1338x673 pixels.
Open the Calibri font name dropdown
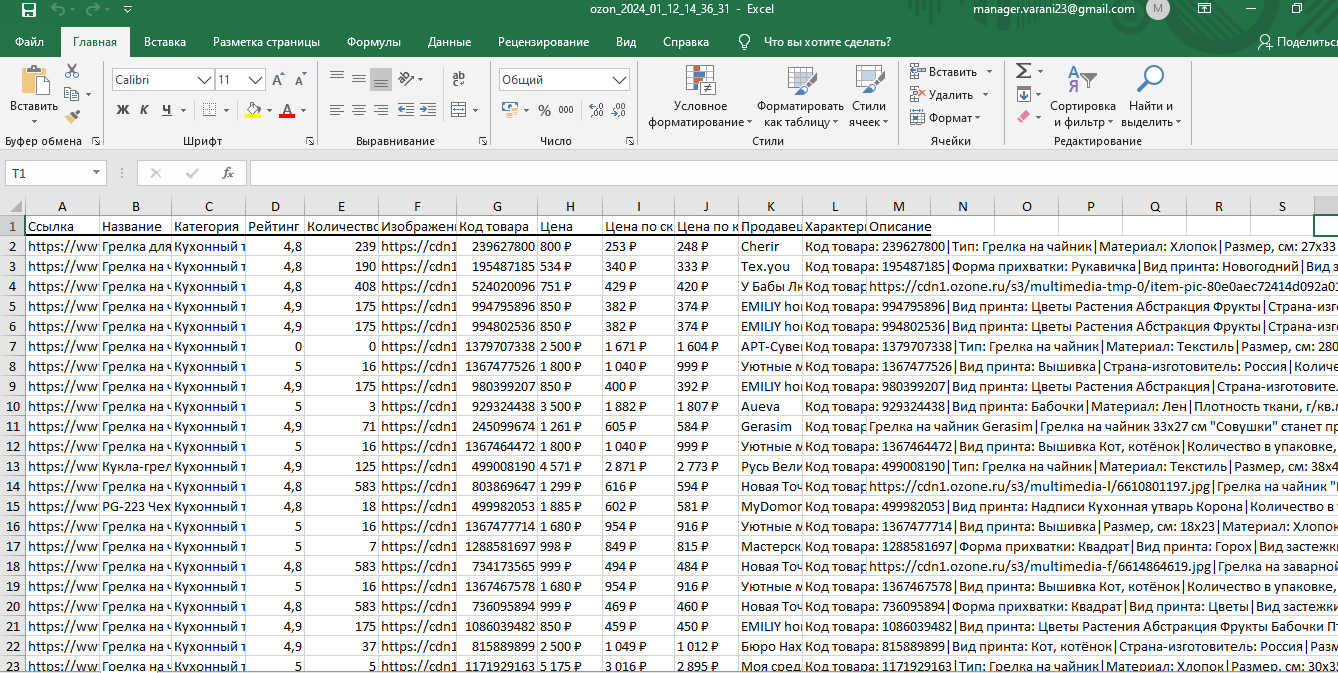[x=204, y=80]
